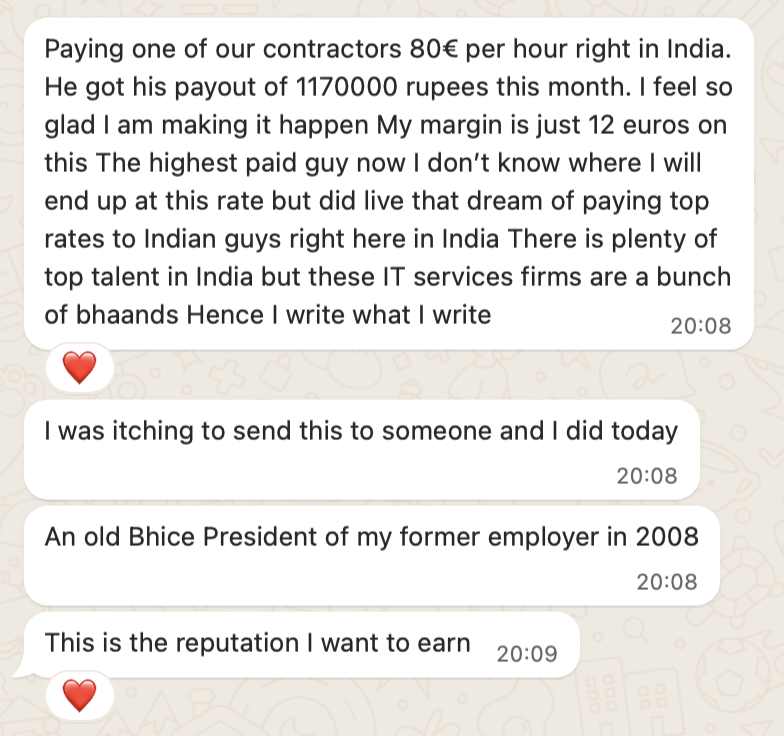The image size is (784, 736).
Task: Click the word "bhaands" in the first message
Action: click(x=115, y=315)
